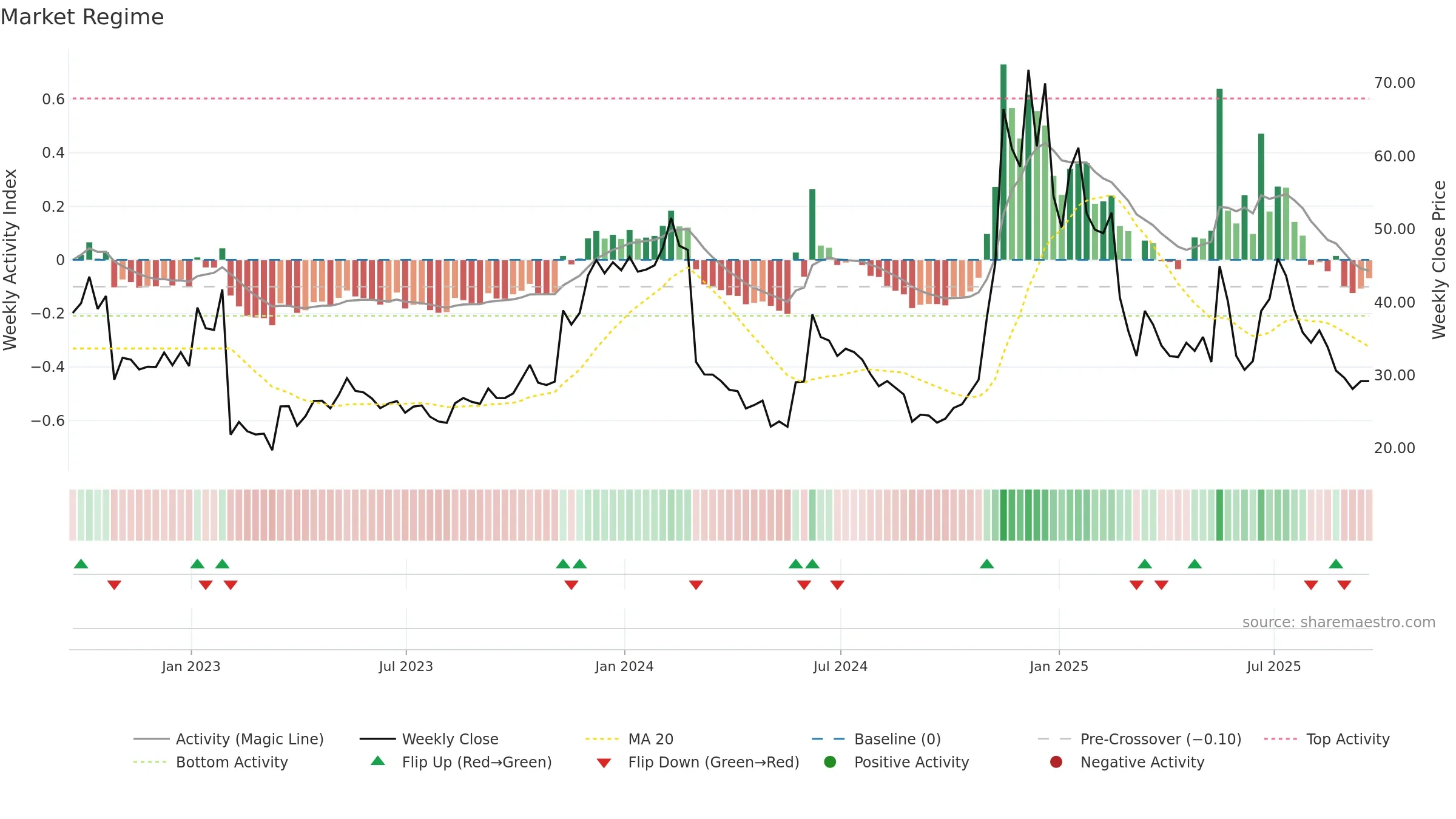1456x819 pixels.
Task: Click the source: sharemaestro.com text
Action: 1338,622
